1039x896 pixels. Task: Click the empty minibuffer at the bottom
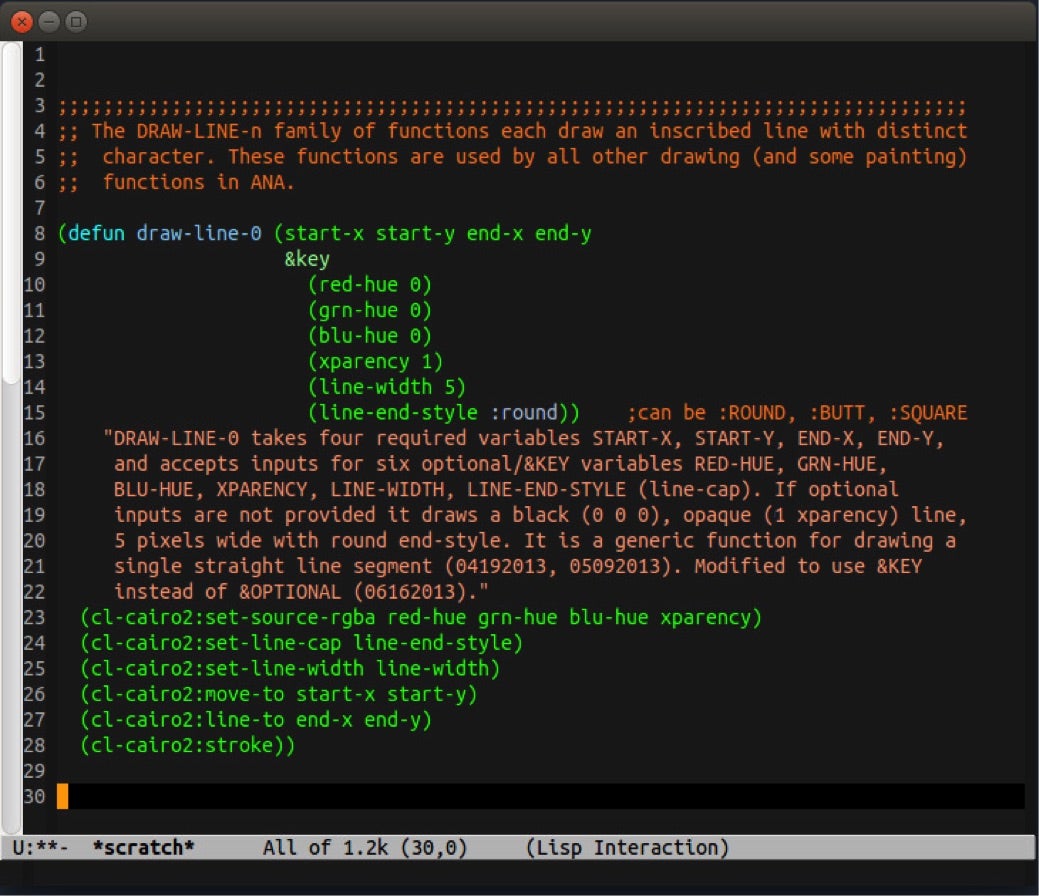[x=520, y=874]
